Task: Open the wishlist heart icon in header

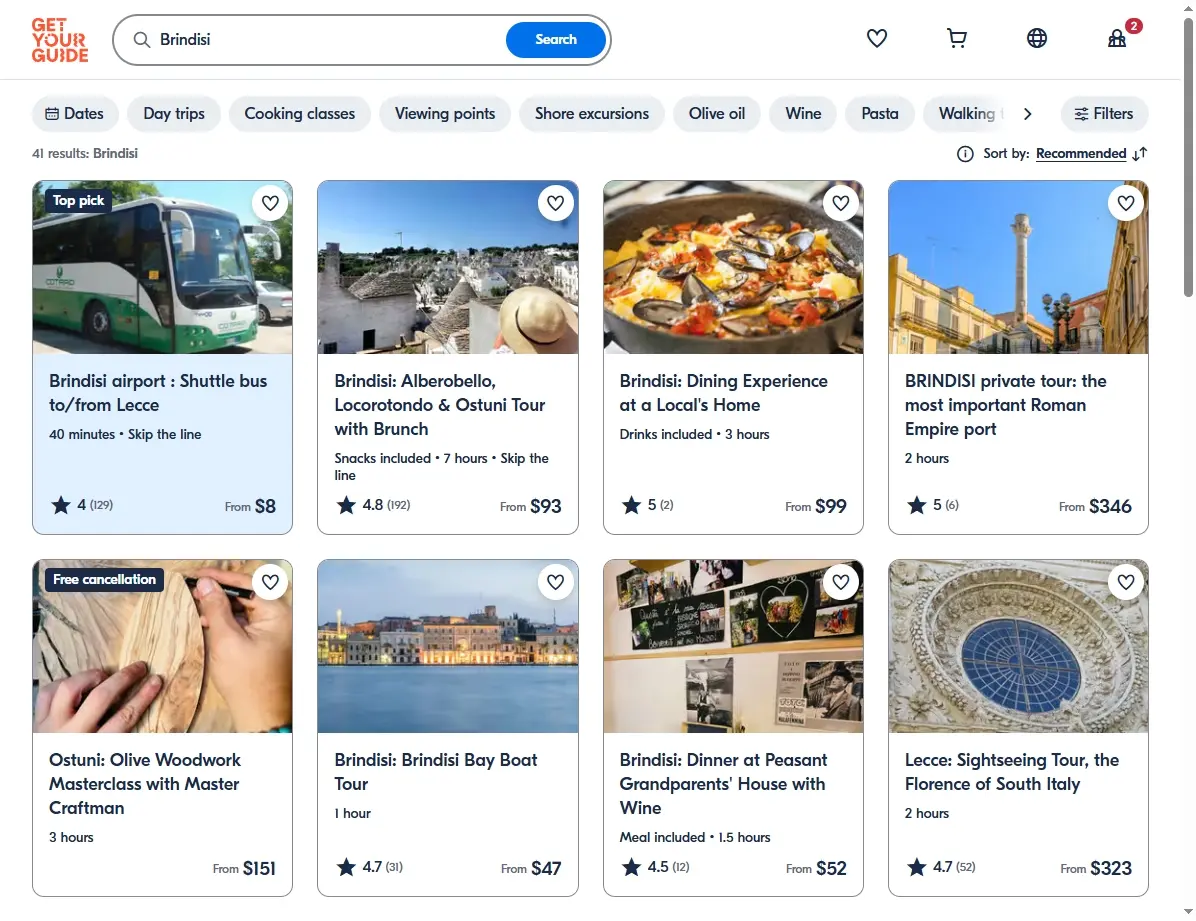Action: [x=876, y=38]
